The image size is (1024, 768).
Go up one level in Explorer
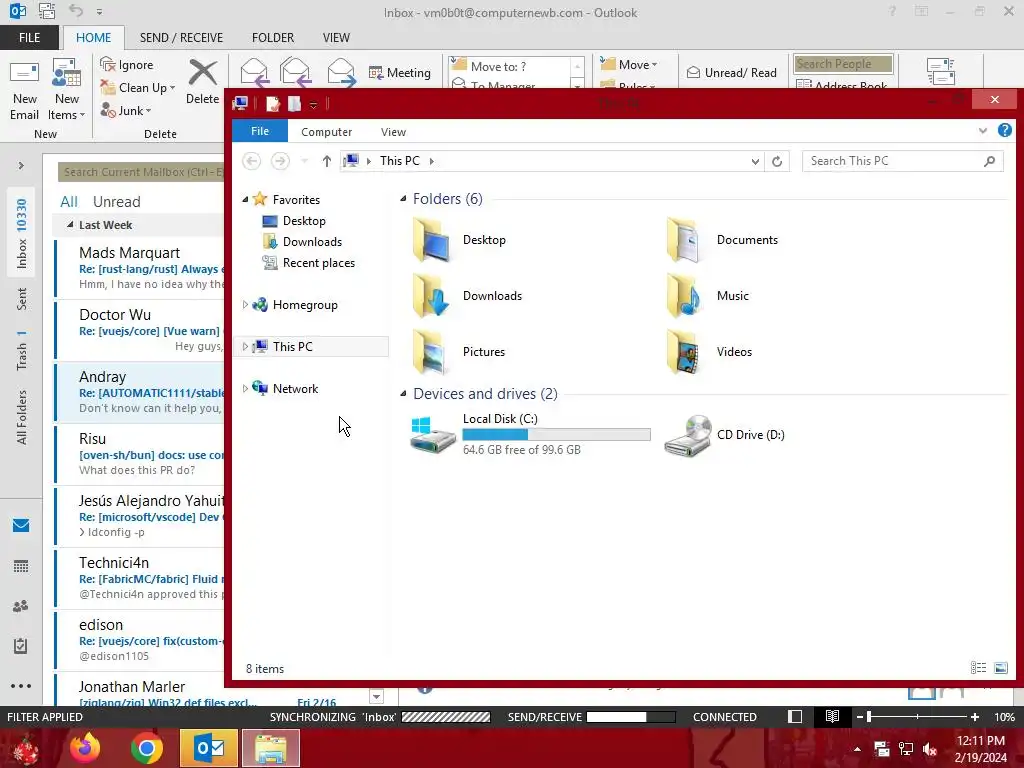(327, 161)
